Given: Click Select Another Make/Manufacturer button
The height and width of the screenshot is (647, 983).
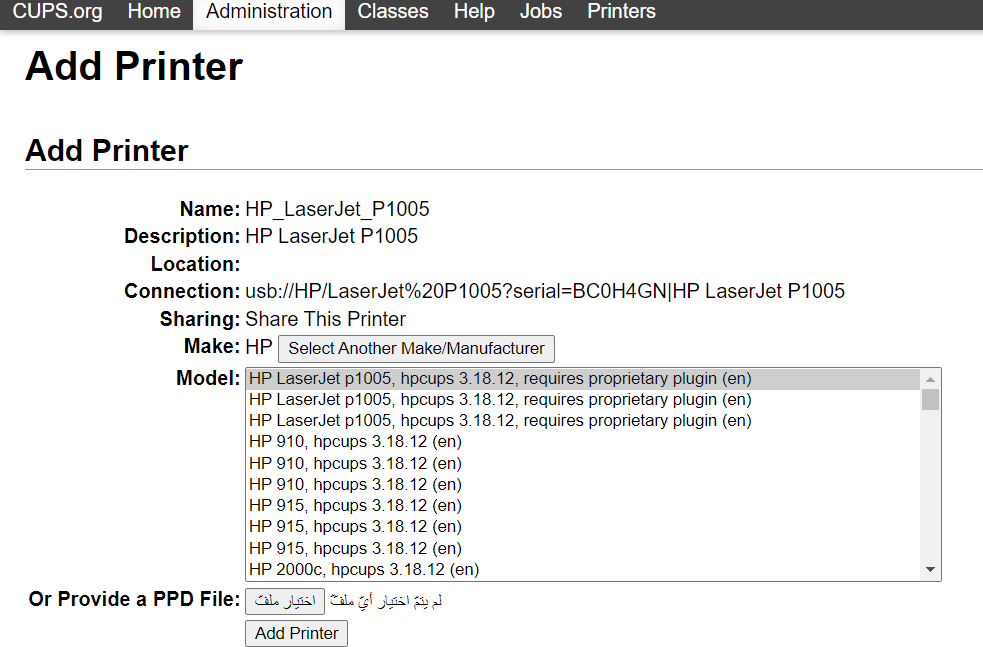Looking at the screenshot, I should pyautogui.click(x=416, y=349).
